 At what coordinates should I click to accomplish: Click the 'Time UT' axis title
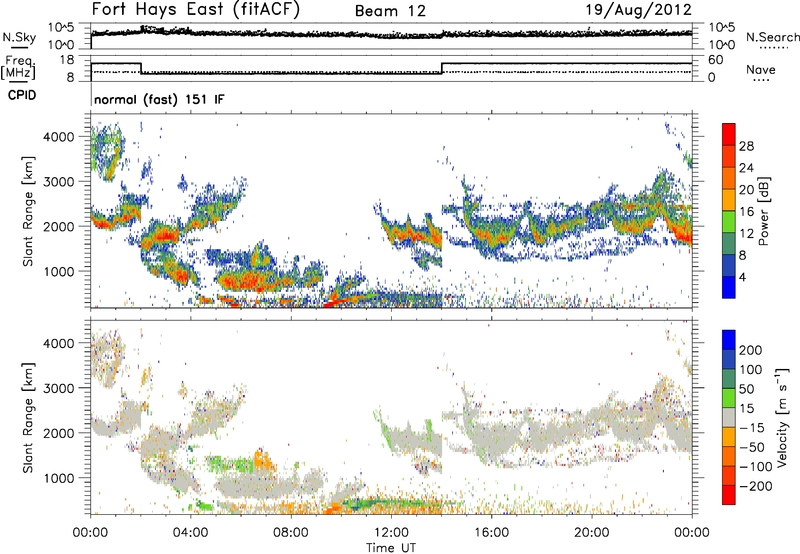click(391, 548)
